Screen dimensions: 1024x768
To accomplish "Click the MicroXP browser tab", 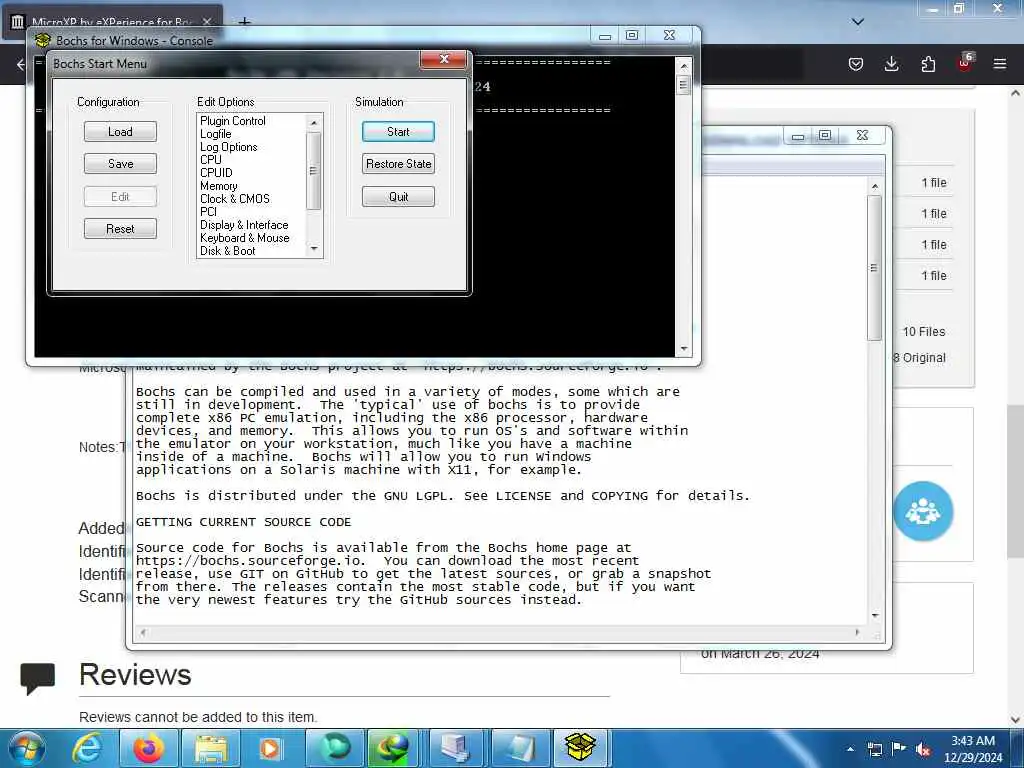I will pyautogui.click(x=112, y=22).
